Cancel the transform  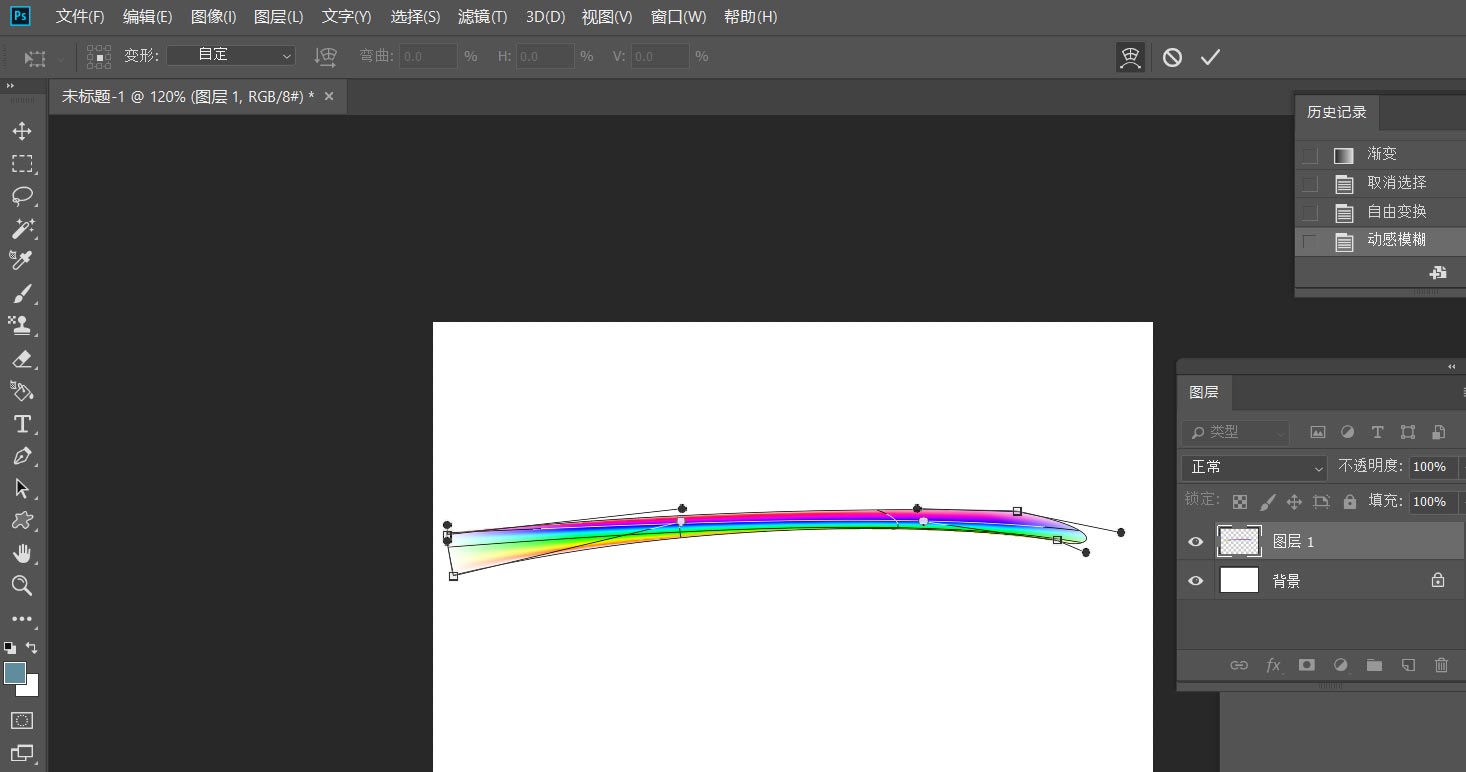(1172, 57)
